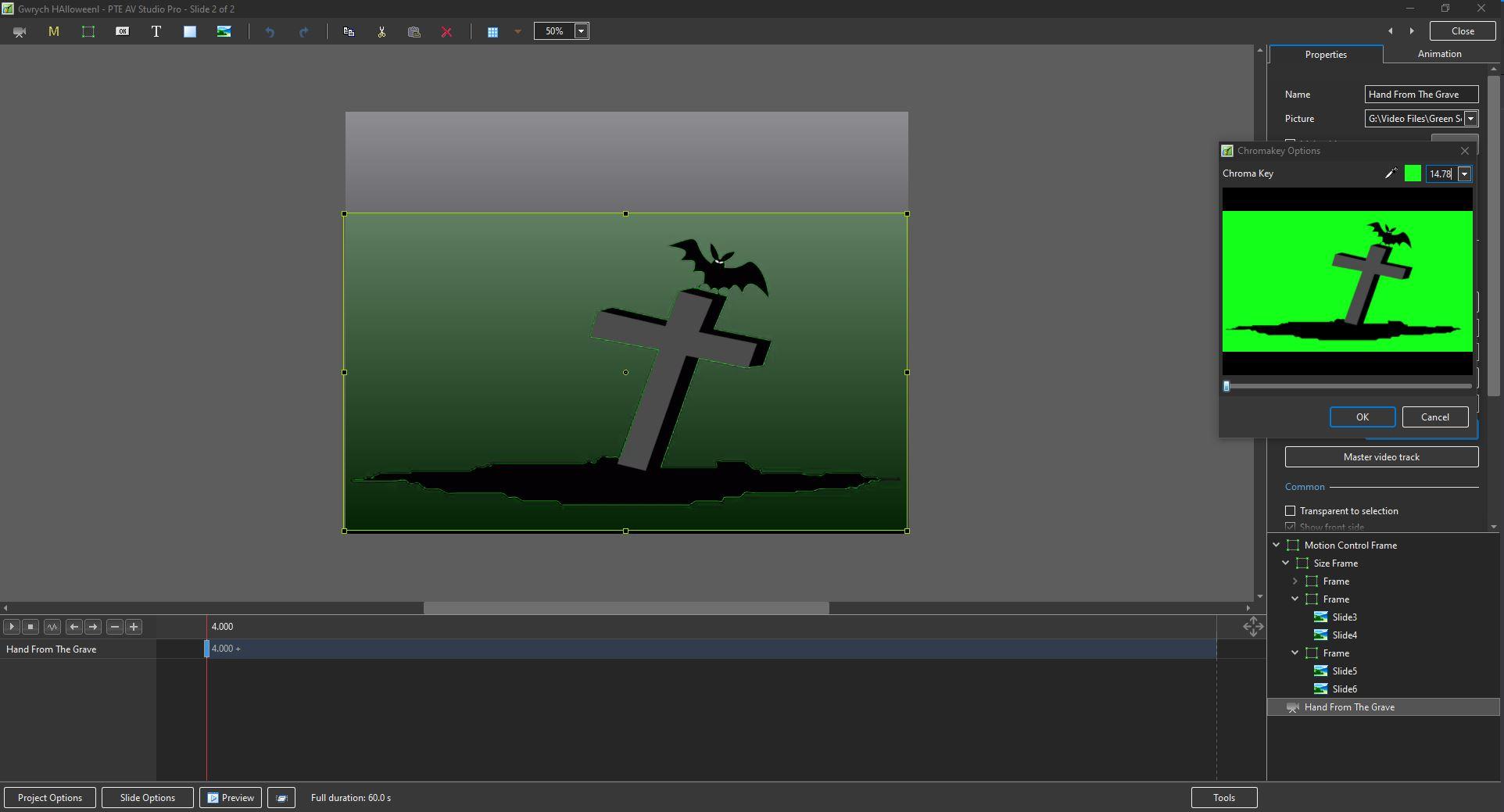Click the Add Video camera icon

click(x=20, y=32)
